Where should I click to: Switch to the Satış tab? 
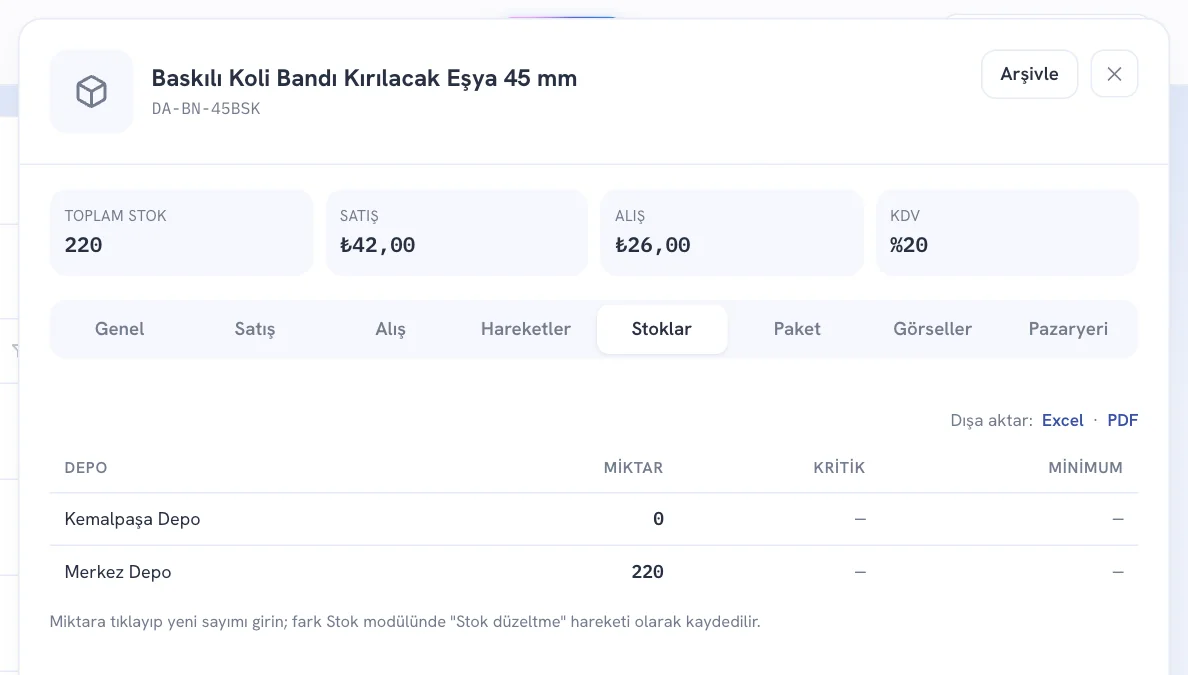pyautogui.click(x=255, y=329)
